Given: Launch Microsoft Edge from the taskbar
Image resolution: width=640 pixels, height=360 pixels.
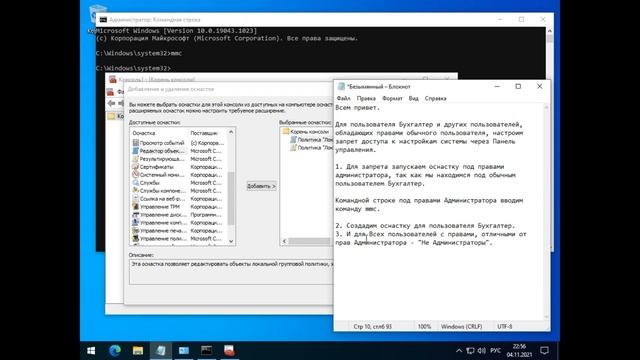Looking at the screenshot, I should click(x=115, y=351).
